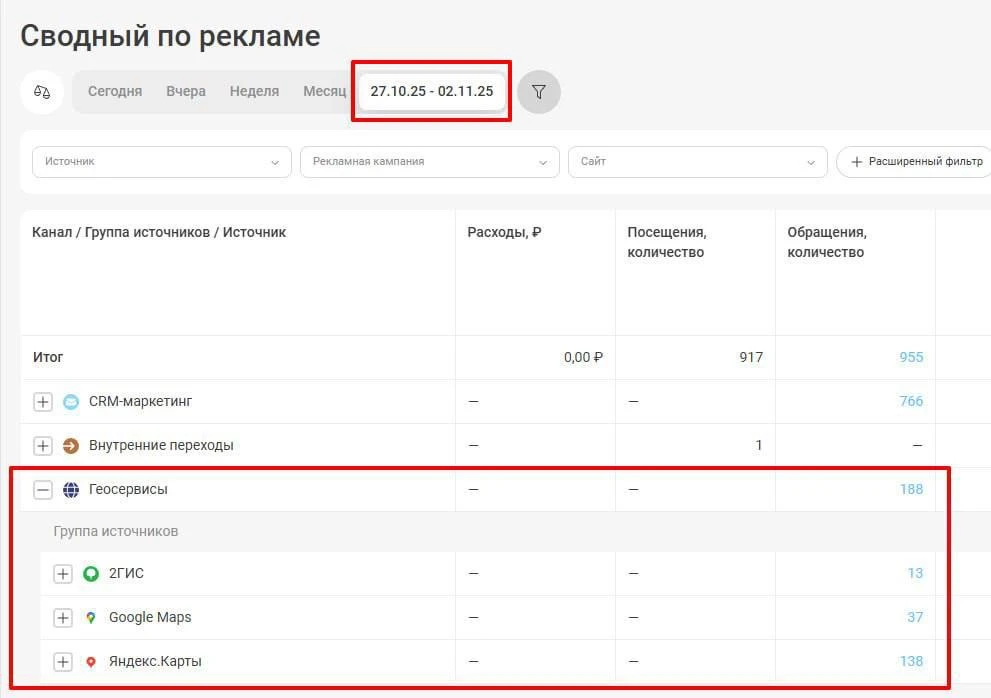Collapse the Геосервисы row
Viewport: 991px width, 698px height.
(x=43, y=489)
